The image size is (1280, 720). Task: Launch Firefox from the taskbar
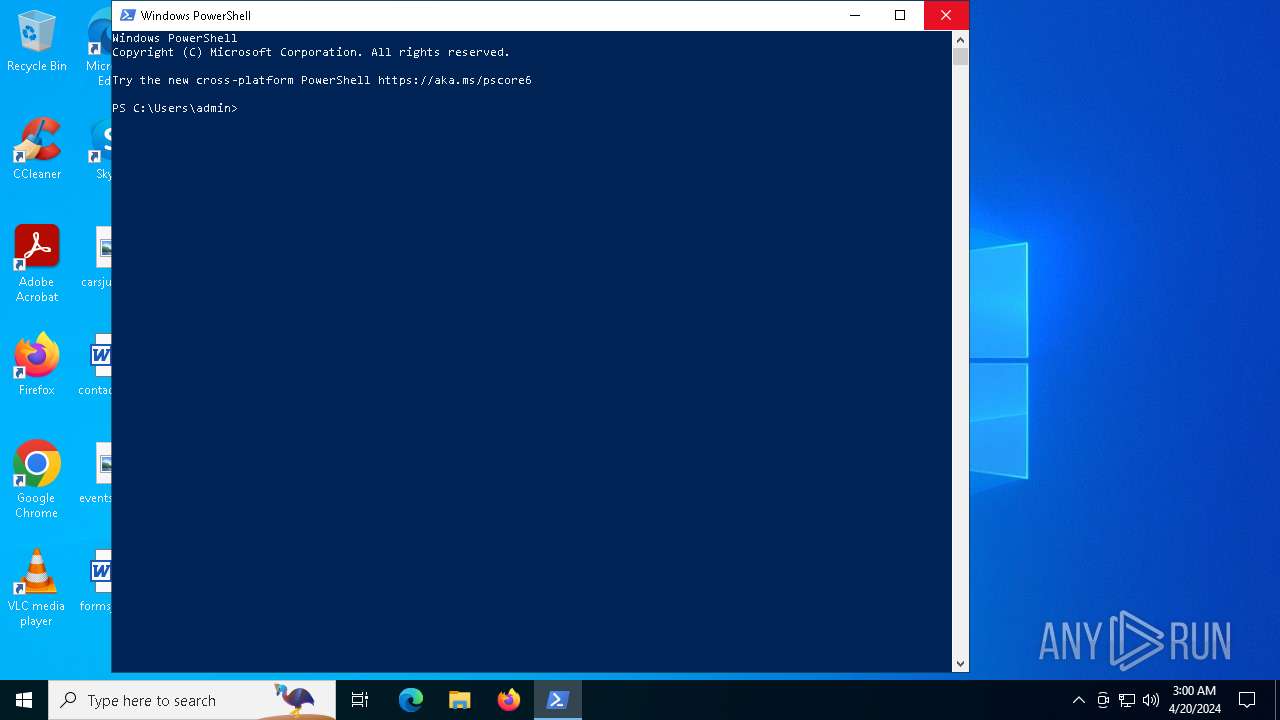[x=509, y=700]
